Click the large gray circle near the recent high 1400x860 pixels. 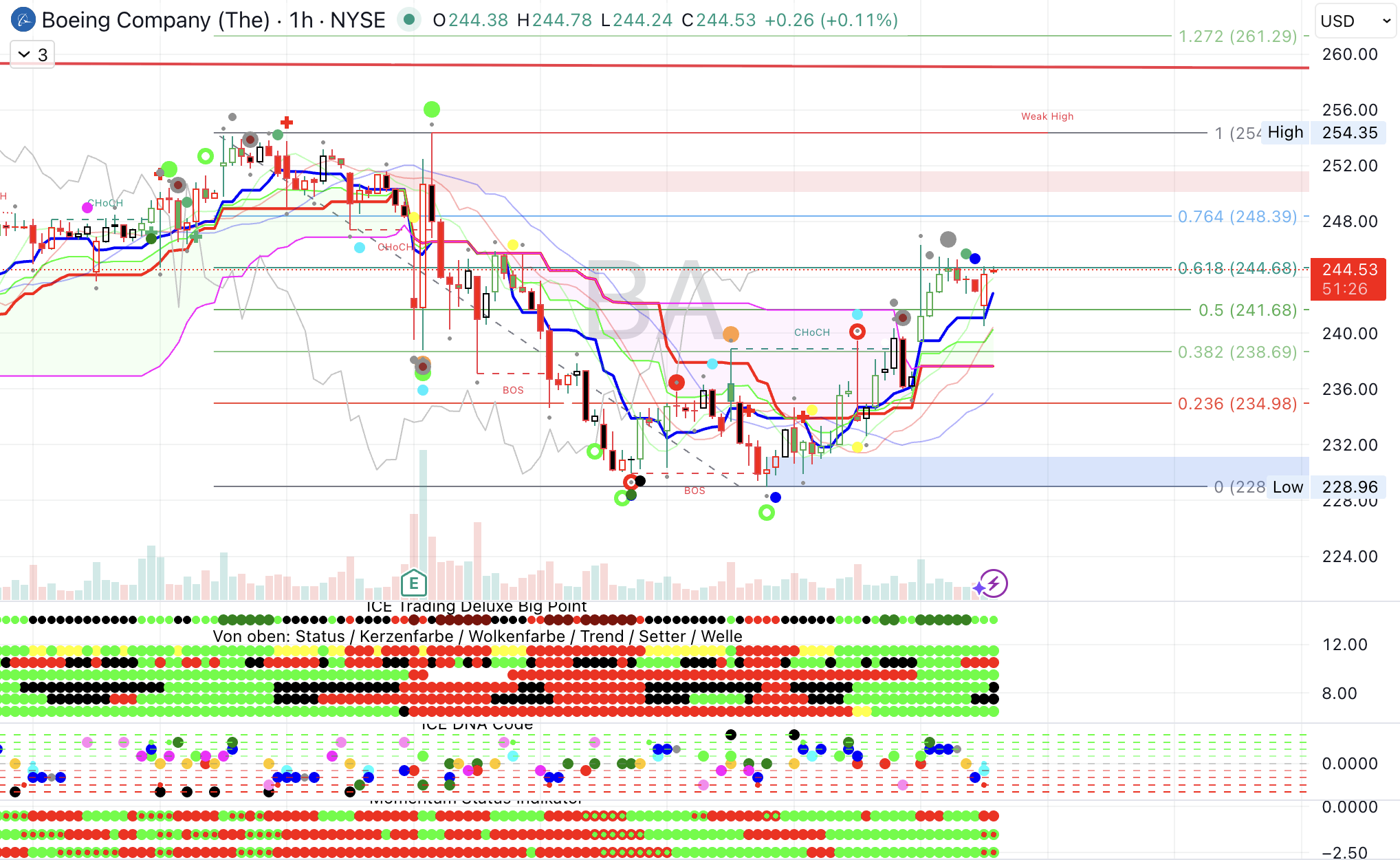point(948,239)
